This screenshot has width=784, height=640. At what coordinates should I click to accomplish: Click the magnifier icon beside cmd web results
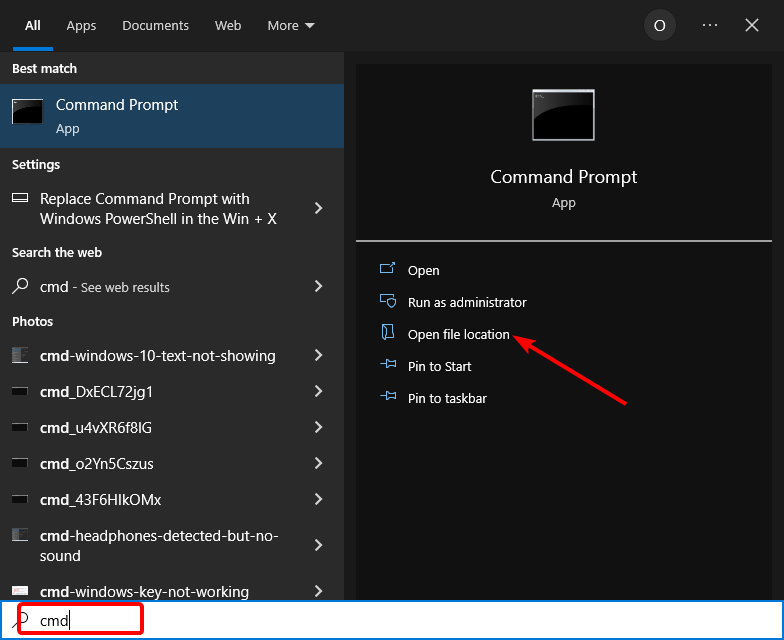coord(20,286)
